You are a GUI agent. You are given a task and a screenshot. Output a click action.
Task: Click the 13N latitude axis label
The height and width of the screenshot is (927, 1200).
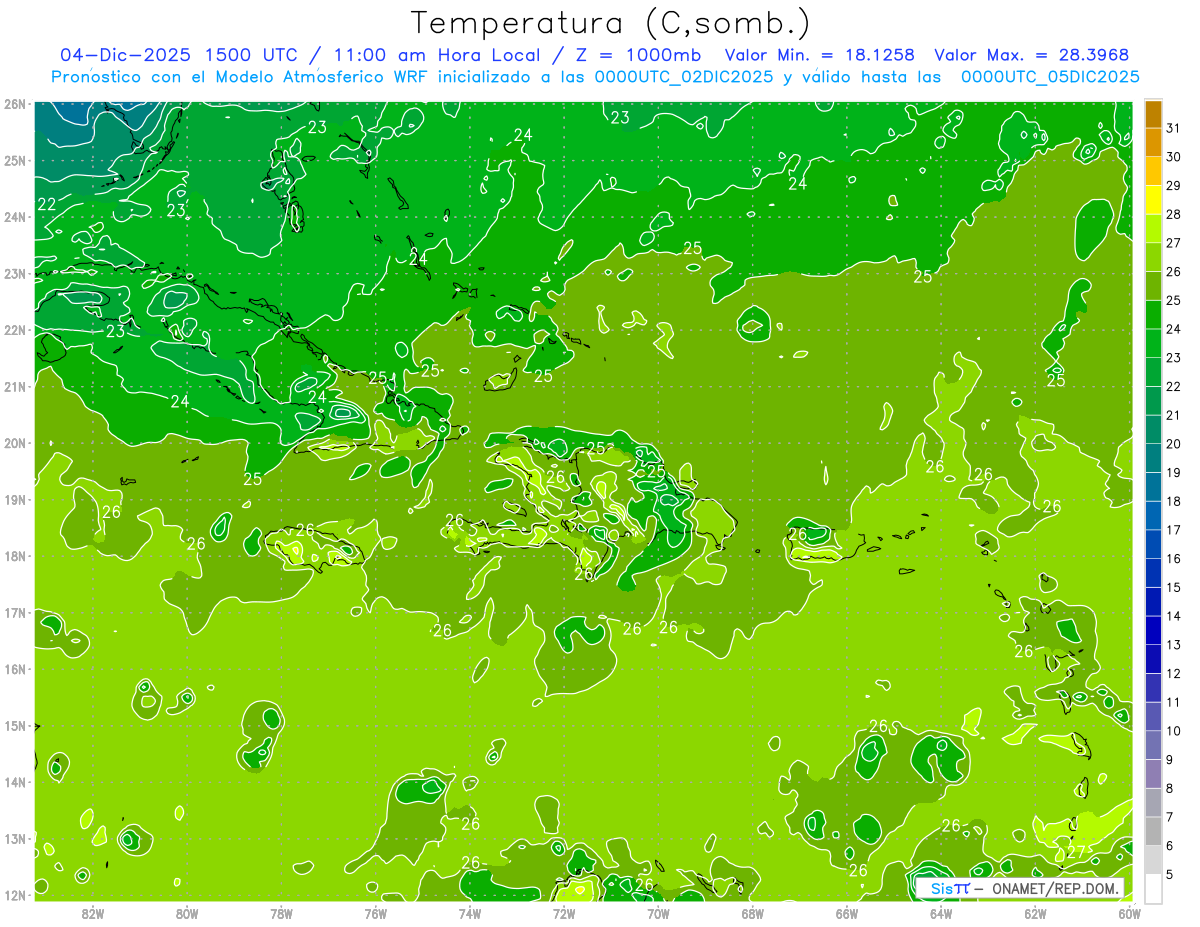click(x=14, y=838)
